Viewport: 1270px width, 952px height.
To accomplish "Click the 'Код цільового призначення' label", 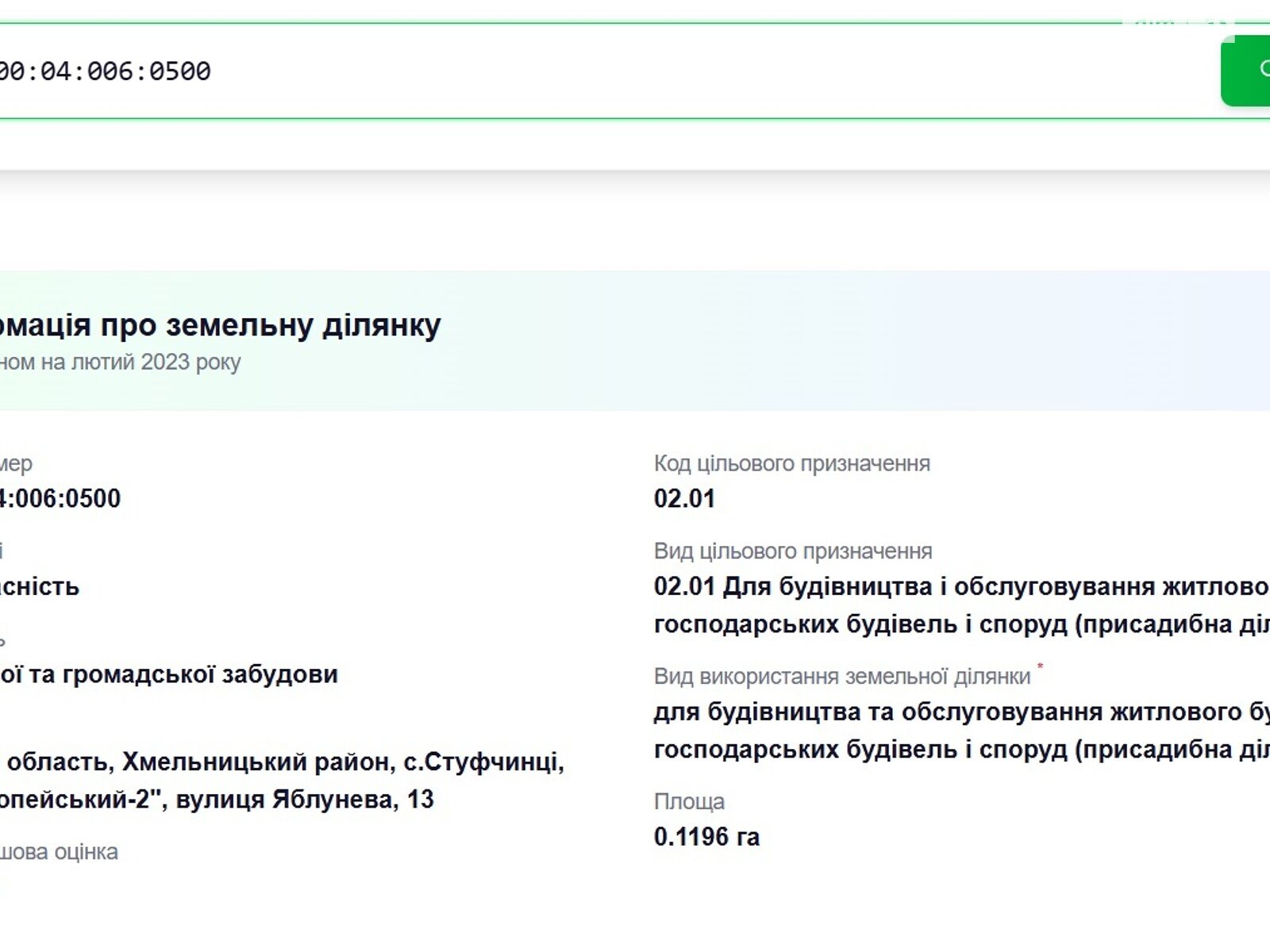I will (791, 463).
